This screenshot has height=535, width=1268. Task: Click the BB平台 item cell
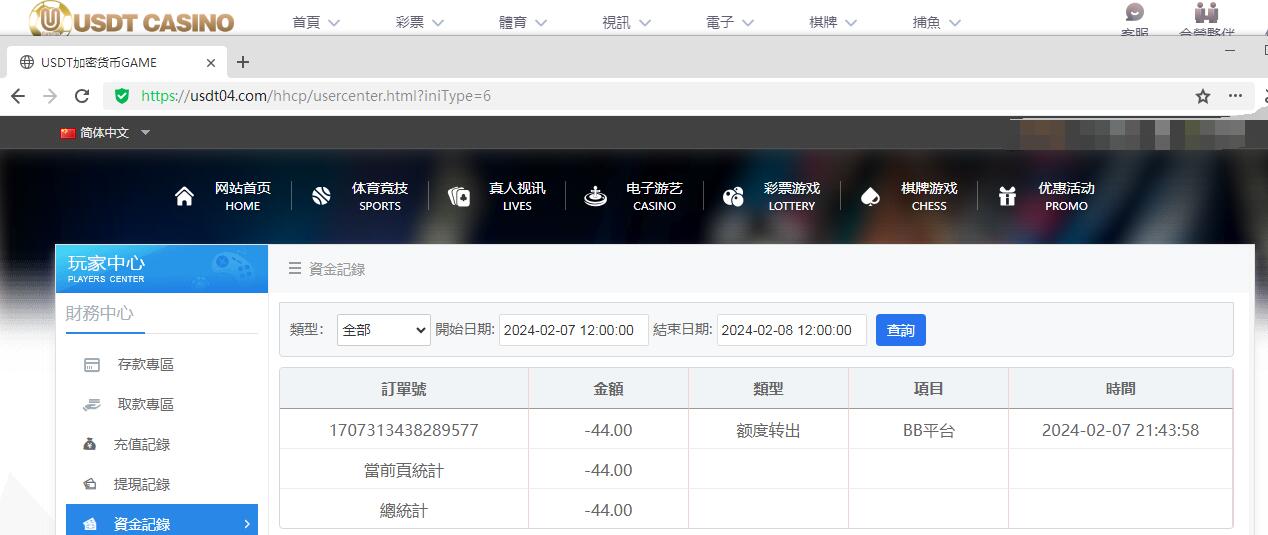929,431
